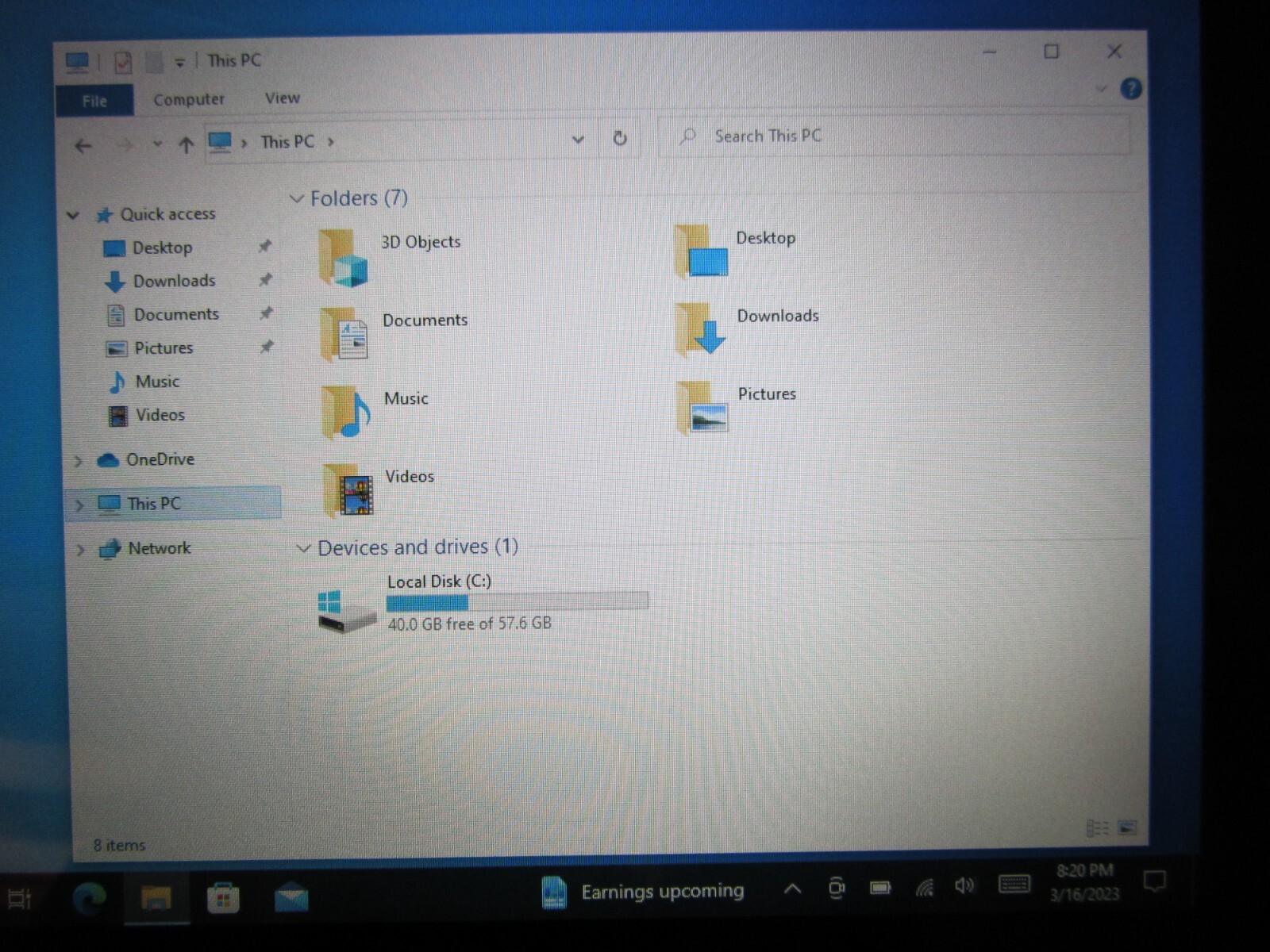Image resolution: width=1270 pixels, height=952 pixels.
Task: Click the Local Disk C: usage bar
Action: tap(517, 602)
